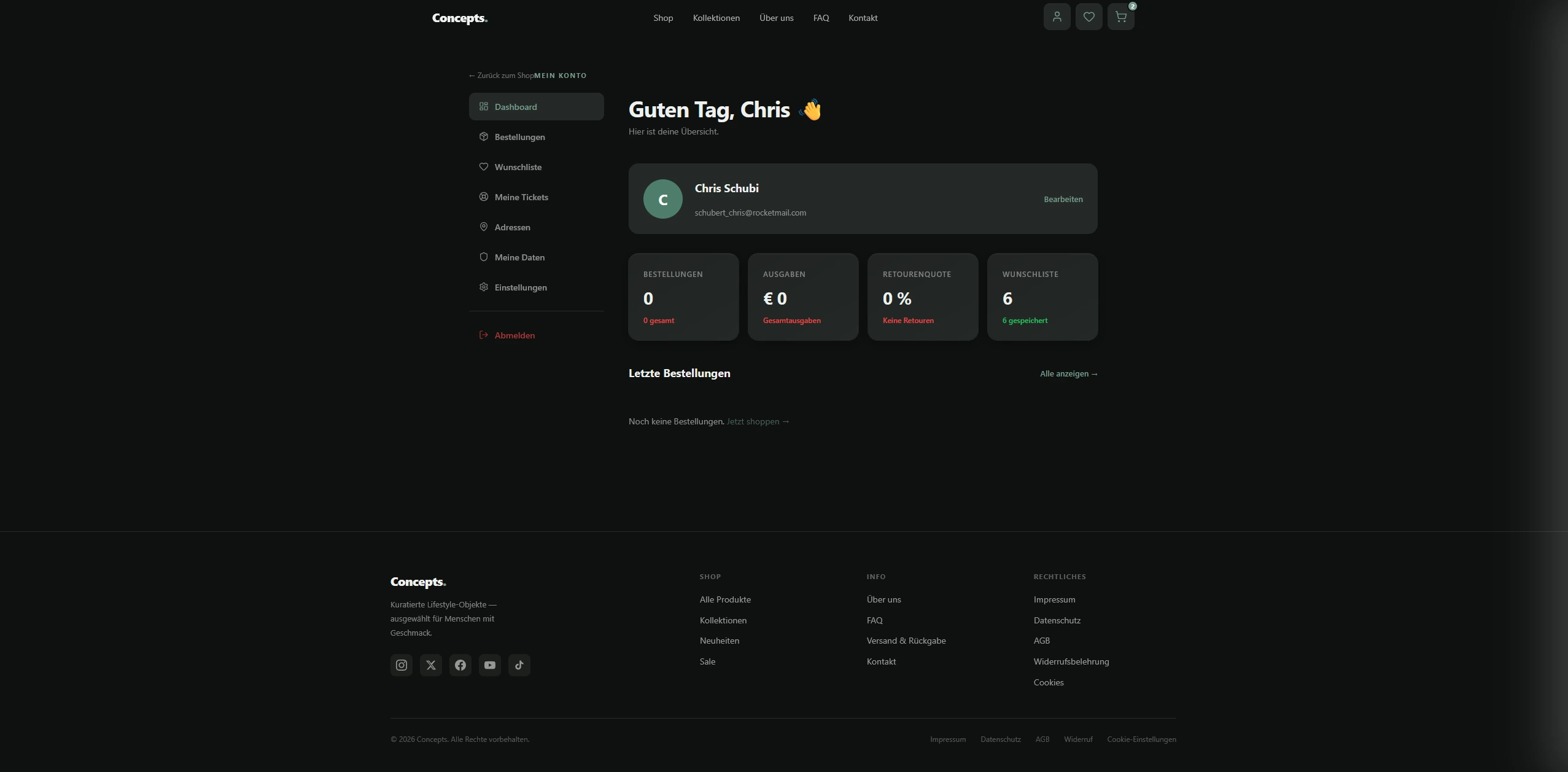
Task: Click the Dashboard grid icon in sidebar
Action: coord(484,106)
